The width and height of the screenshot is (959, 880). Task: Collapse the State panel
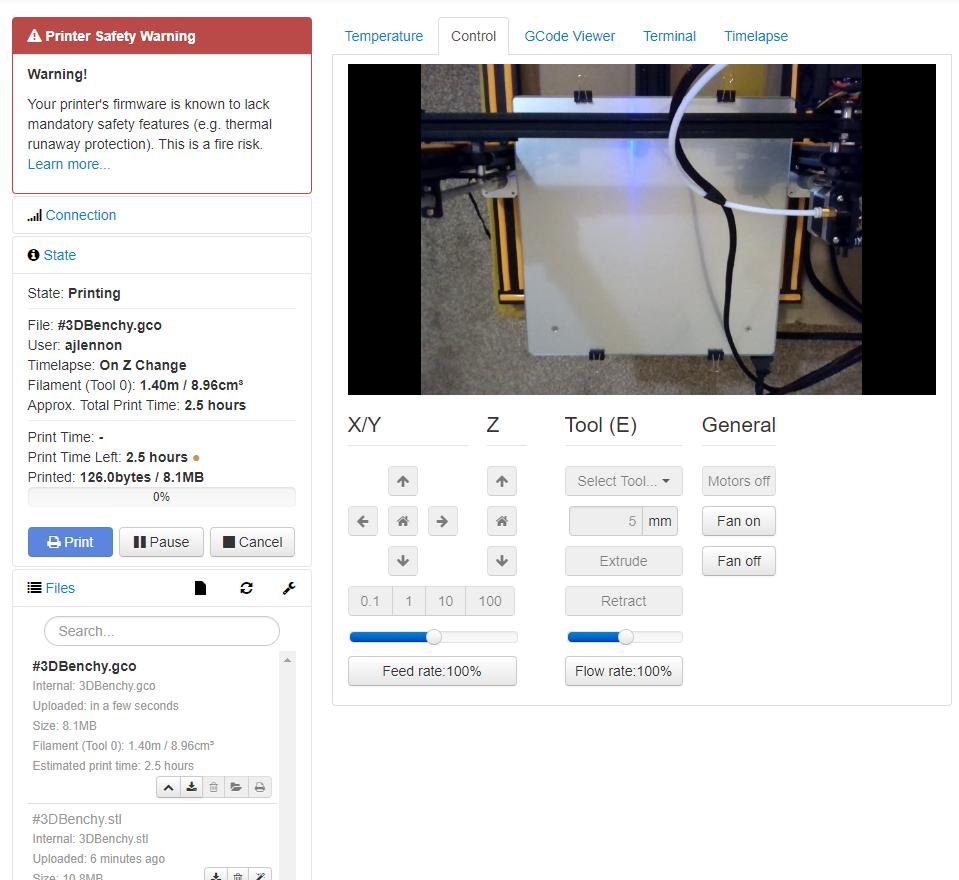[60, 255]
